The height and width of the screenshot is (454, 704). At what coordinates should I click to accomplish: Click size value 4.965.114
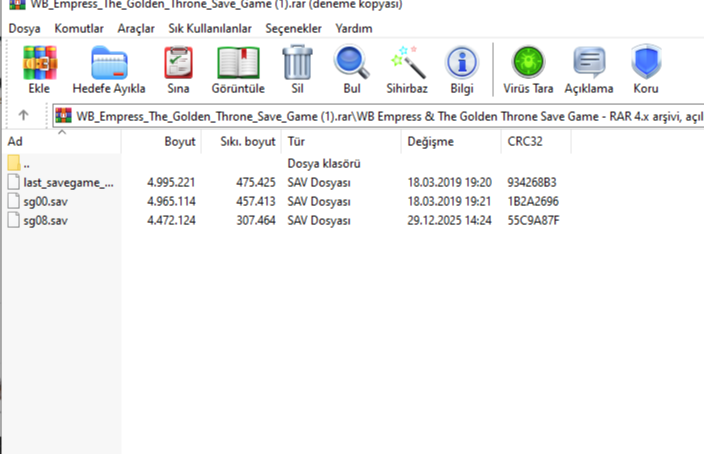coord(171,201)
